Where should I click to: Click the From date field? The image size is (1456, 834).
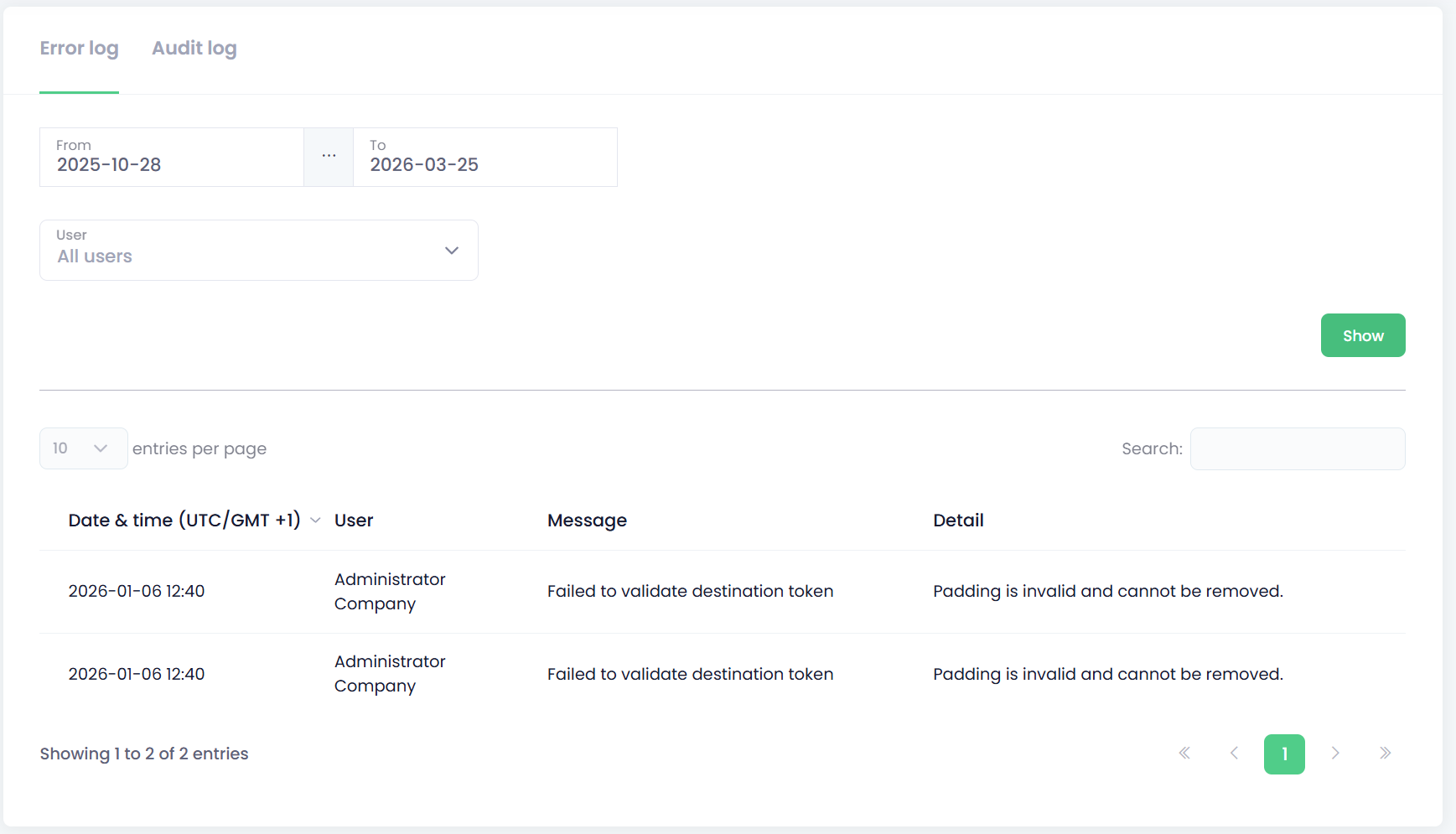pyautogui.click(x=171, y=158)
